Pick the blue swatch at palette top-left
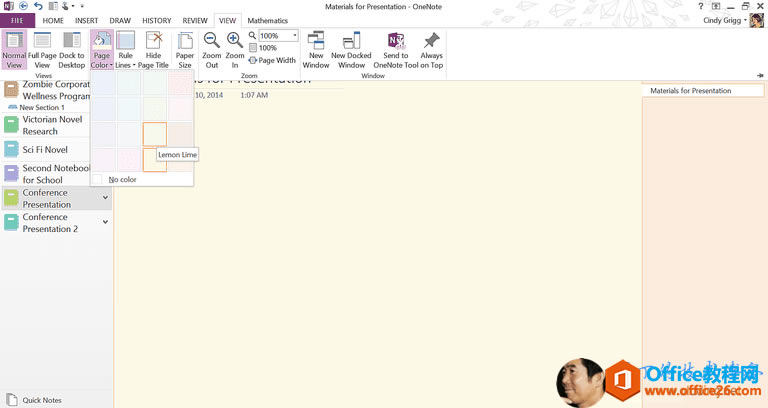 click(x=103, y=83)
